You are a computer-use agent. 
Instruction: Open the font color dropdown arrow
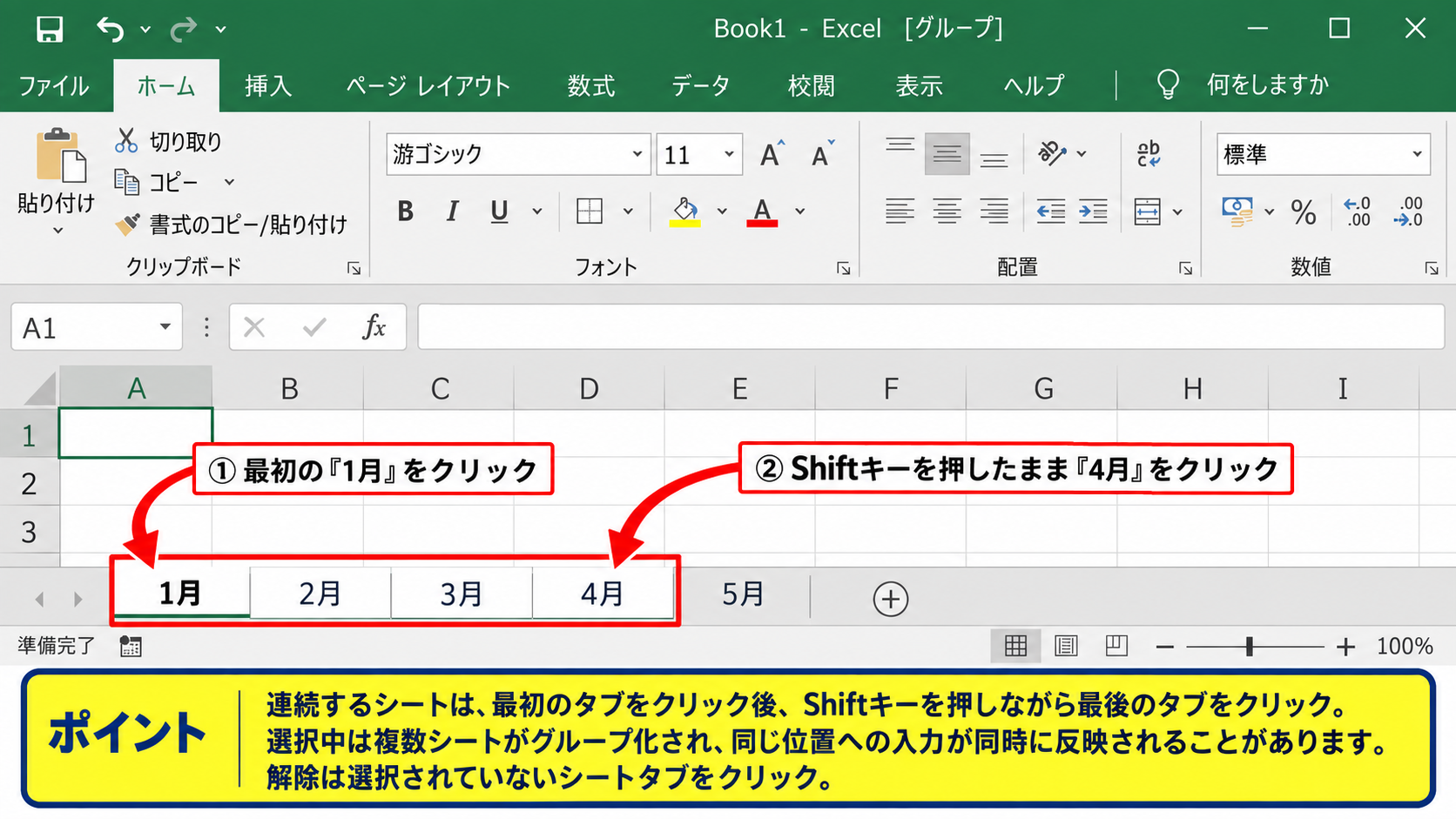(799, 211)
